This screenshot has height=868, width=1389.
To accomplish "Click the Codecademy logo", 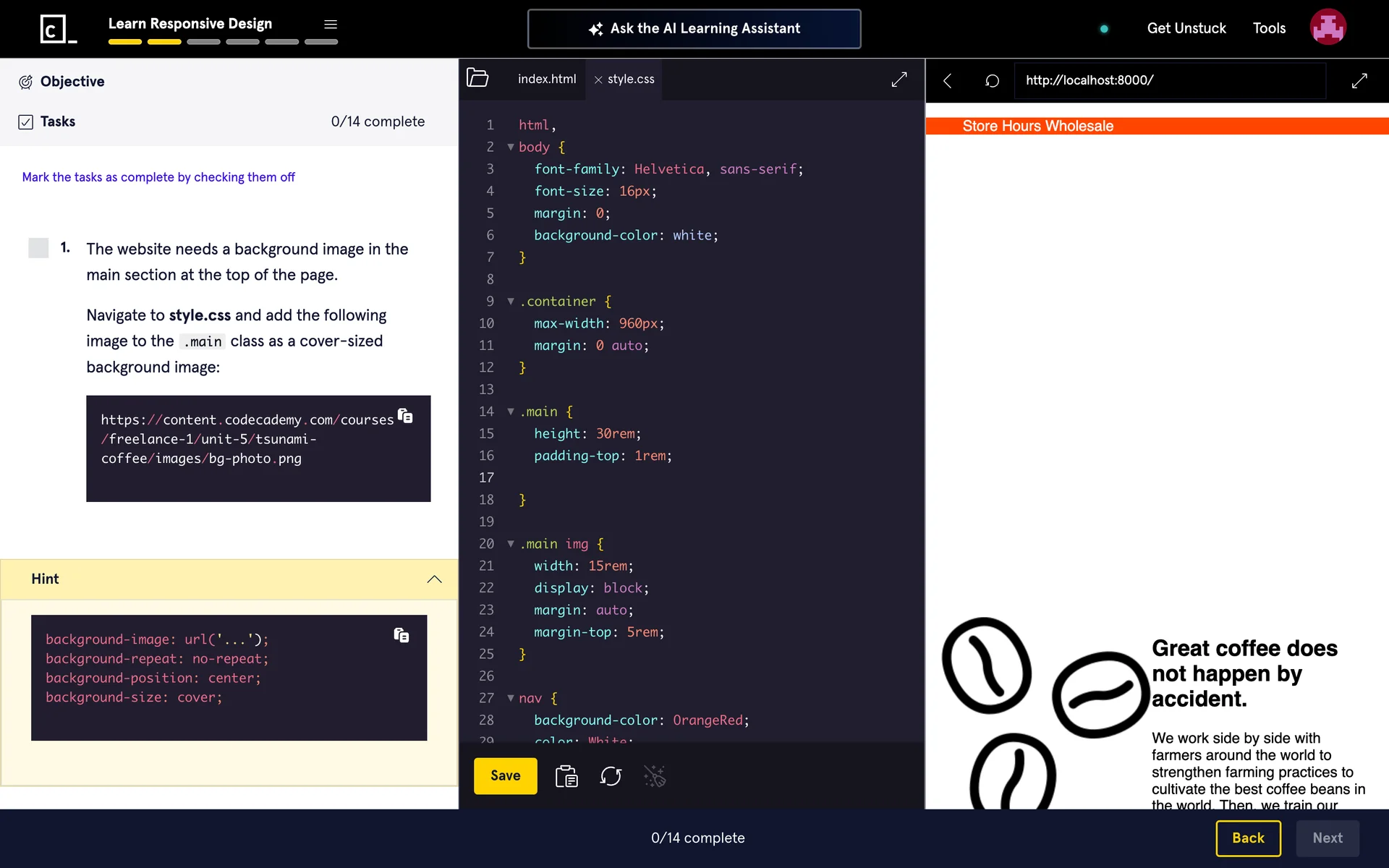I will (x=58, y=29).
